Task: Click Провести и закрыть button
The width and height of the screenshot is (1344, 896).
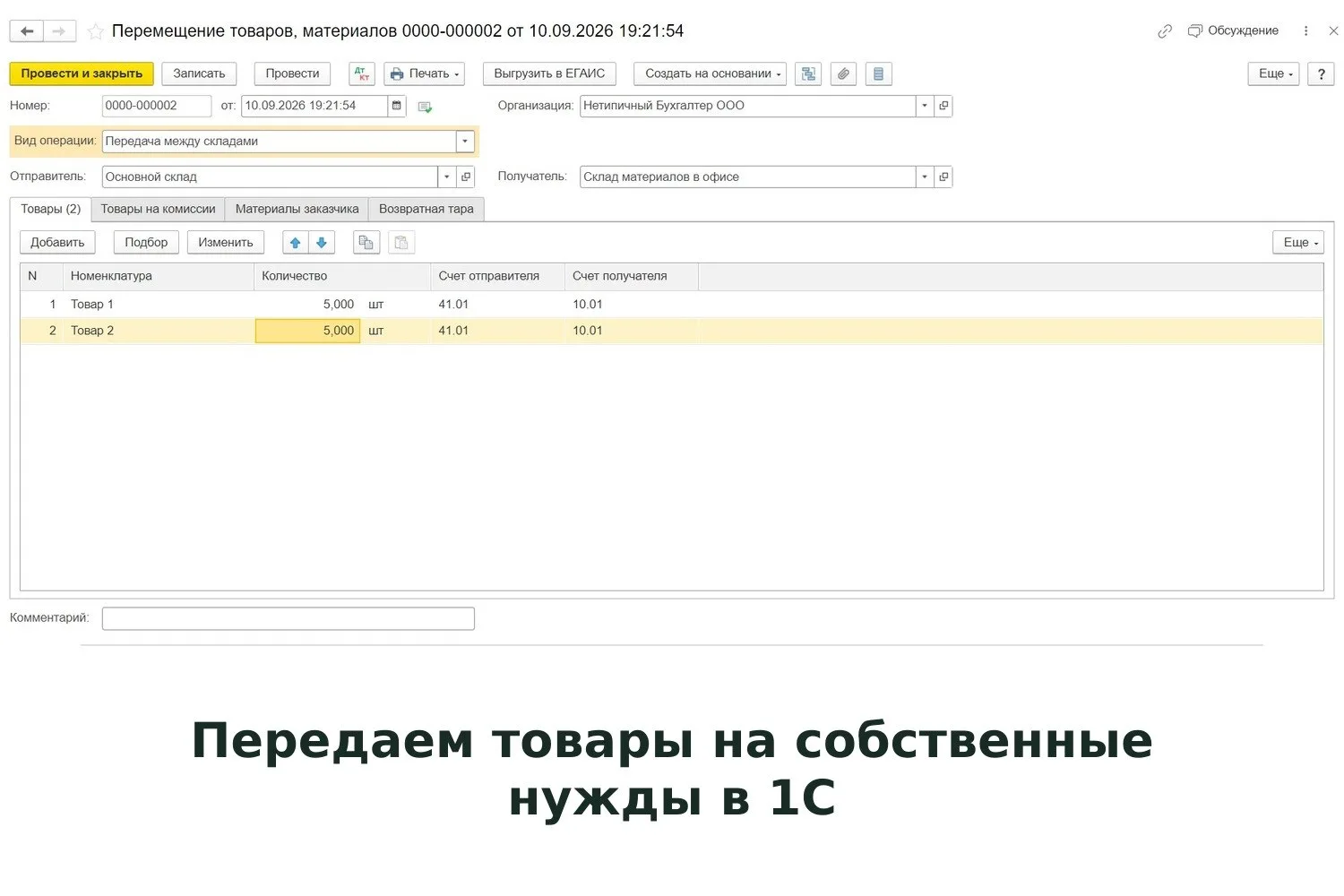Action: pos(82,73)
